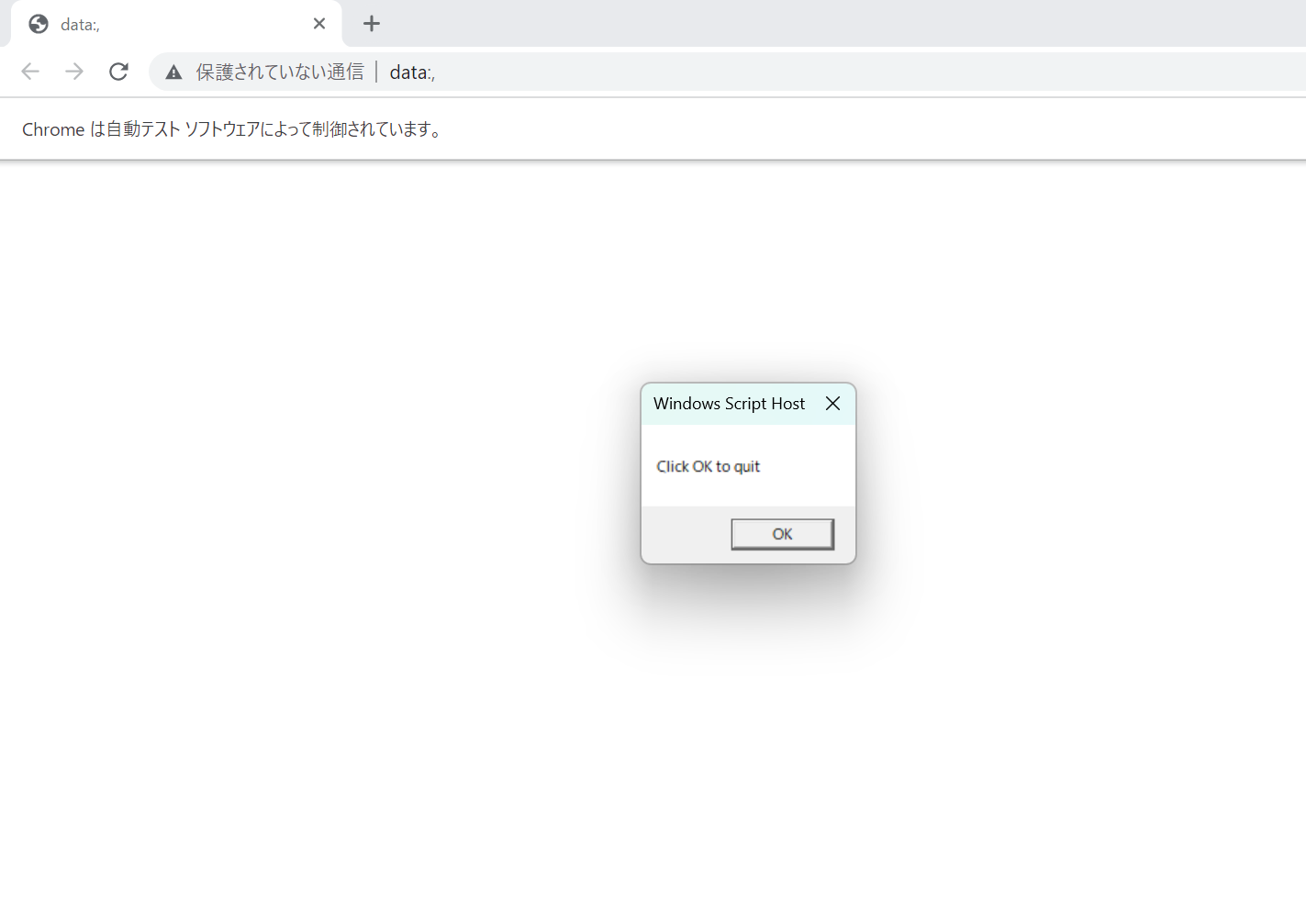The image size is (1306, 924).
Task: Open a new browser tab with the plus icon
Action: pyautogui.click(x=371, y=24)
